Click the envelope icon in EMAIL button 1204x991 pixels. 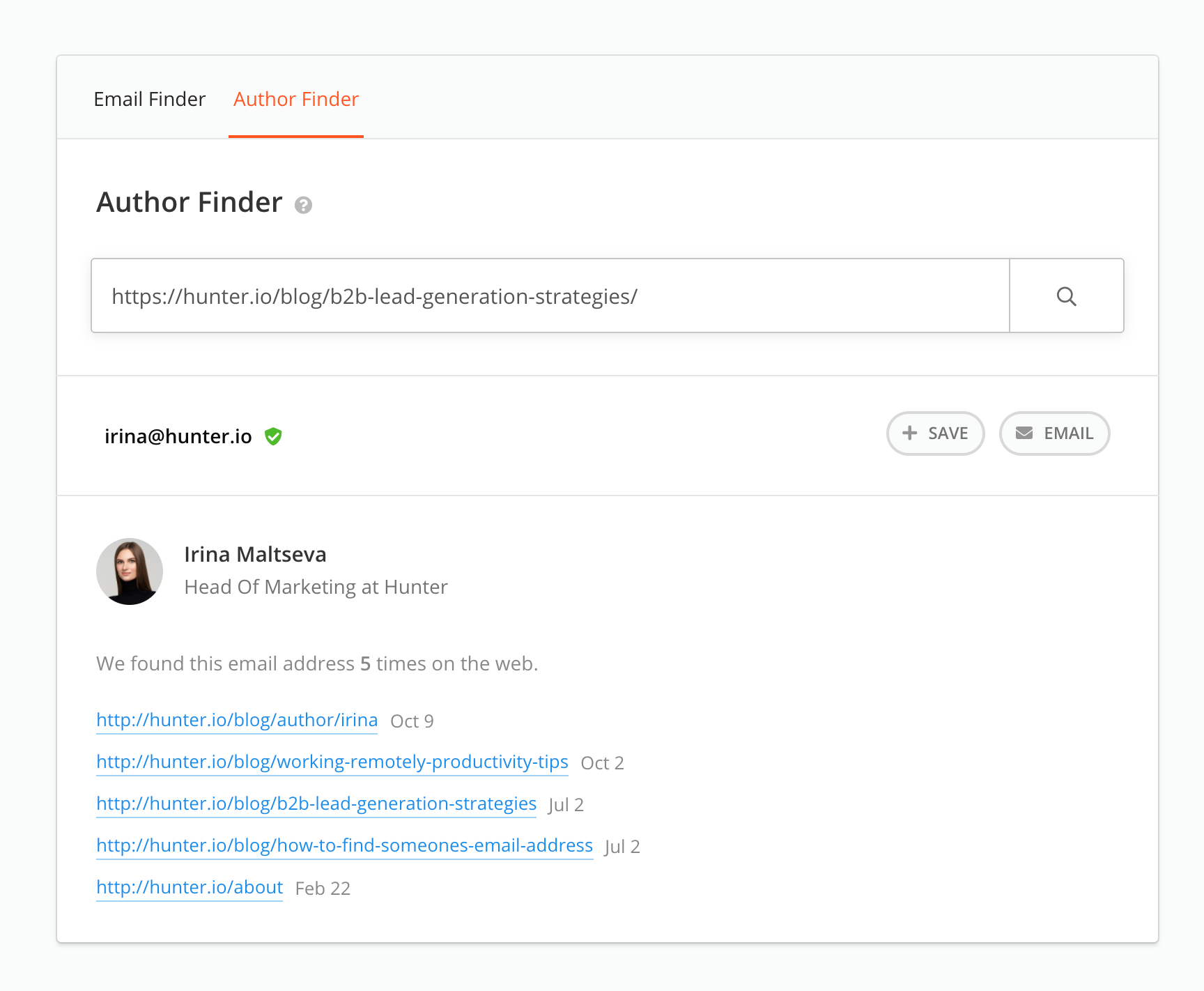click(1024, 433)
